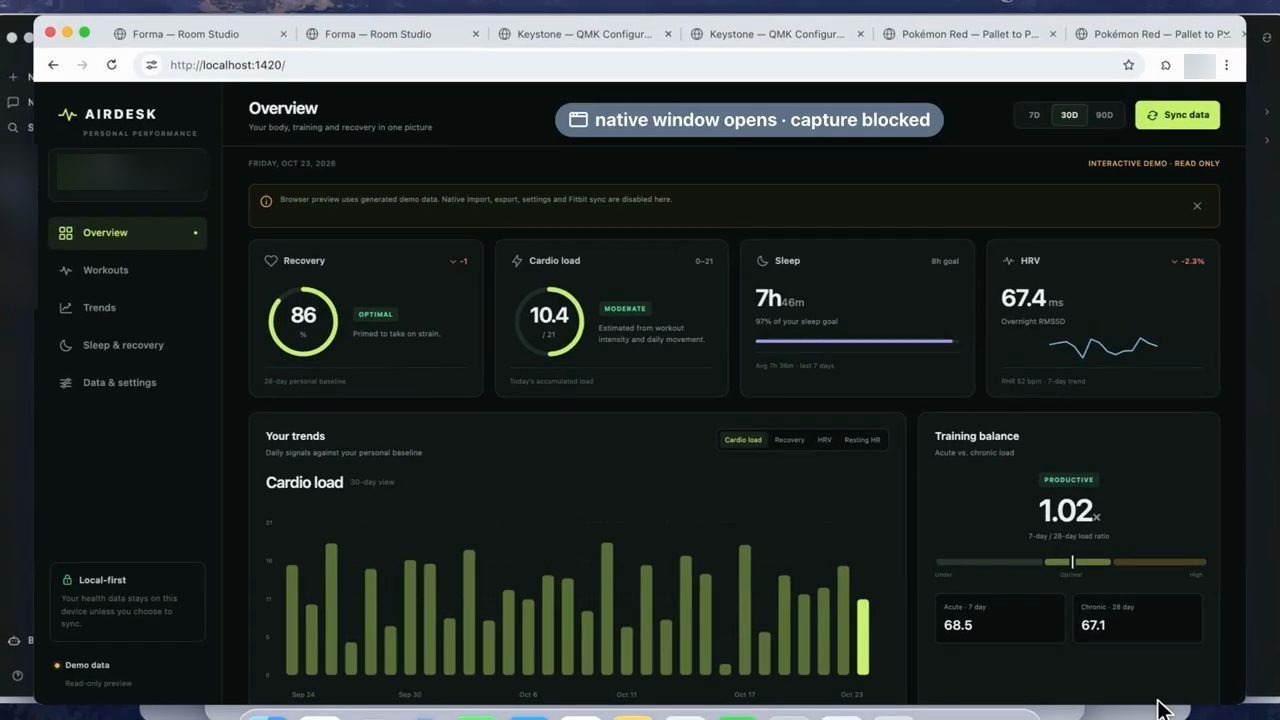
Task: Click the Trends chart icon
Action: pyautogui.click(x=66, y=308)
